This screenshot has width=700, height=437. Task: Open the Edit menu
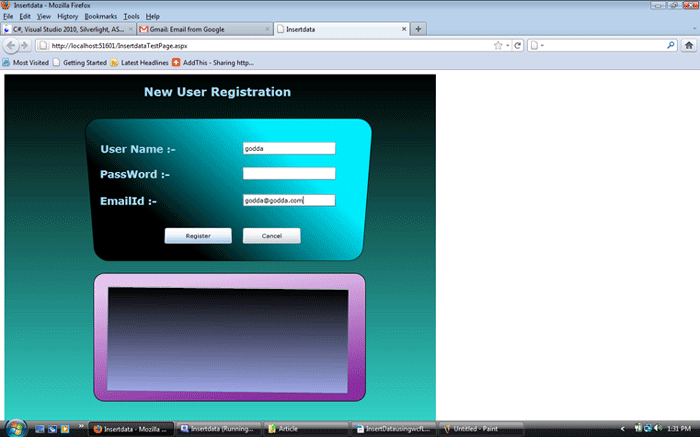[x=25, y=17]
